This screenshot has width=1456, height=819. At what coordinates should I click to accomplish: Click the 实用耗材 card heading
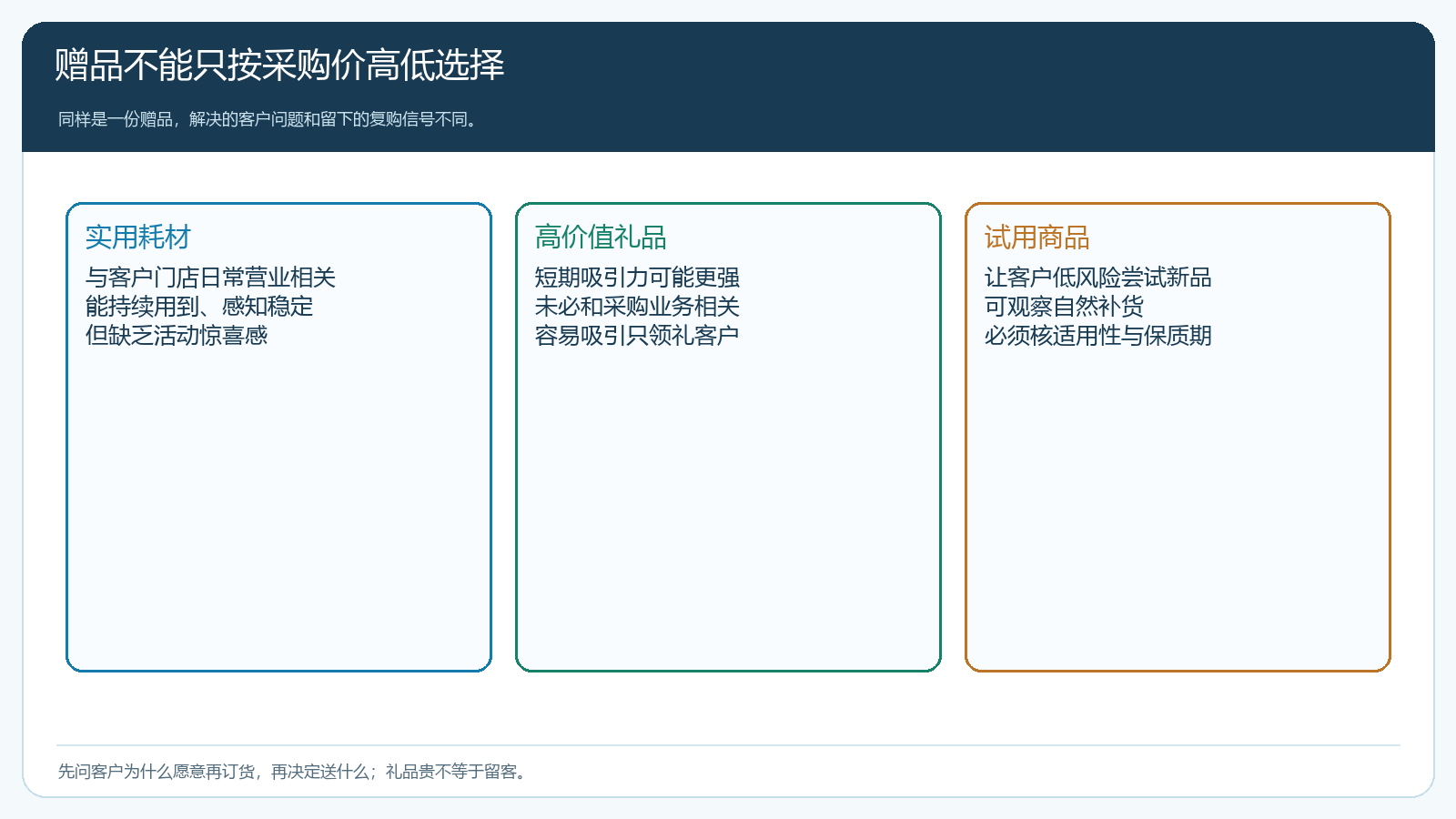coord(138,238)
